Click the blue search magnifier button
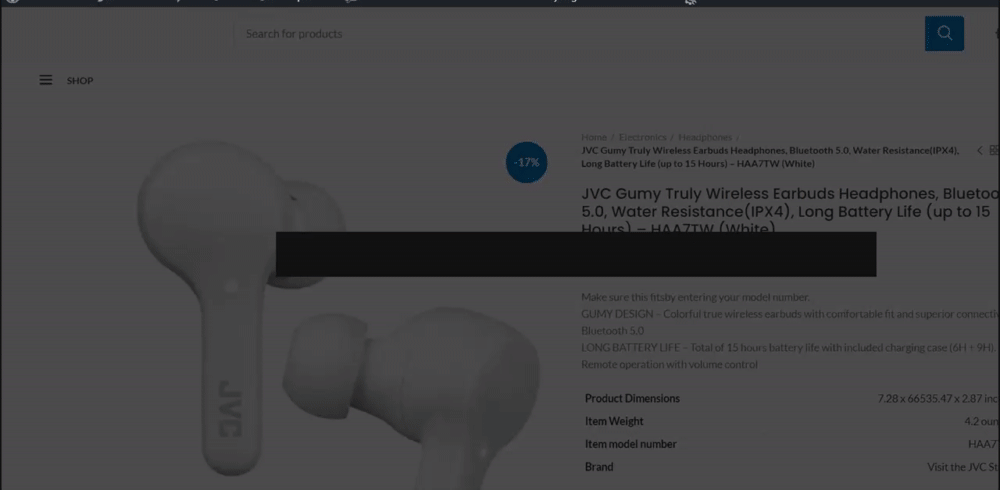 pyautogui.click(x=944, y=33)
